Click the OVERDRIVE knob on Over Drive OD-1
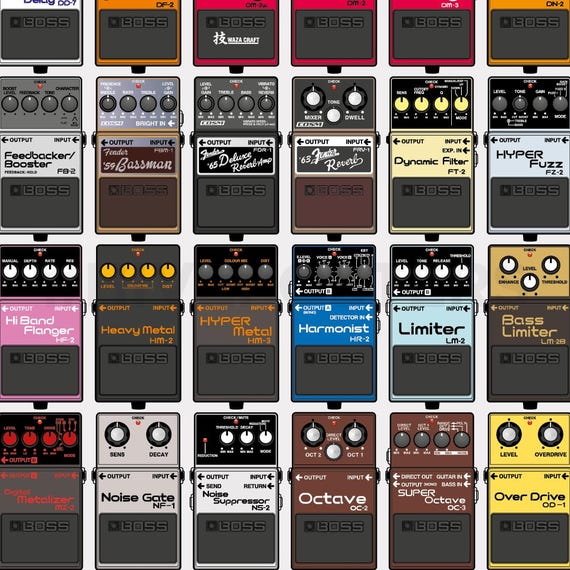The image size is (570, 570). click(x=550, y=434)
